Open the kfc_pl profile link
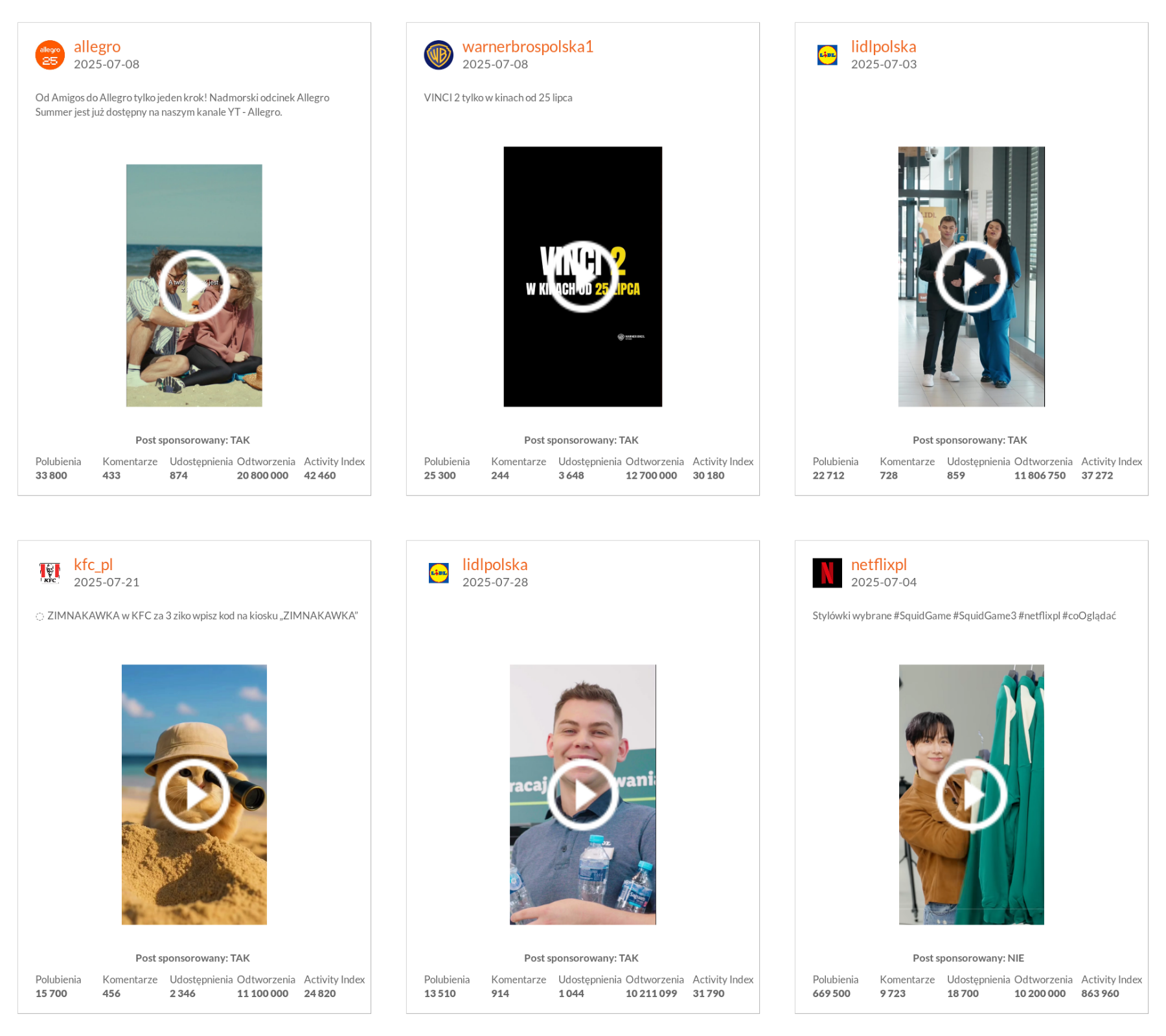Viewport: 1166px width, 1036px height. (93, 564)
